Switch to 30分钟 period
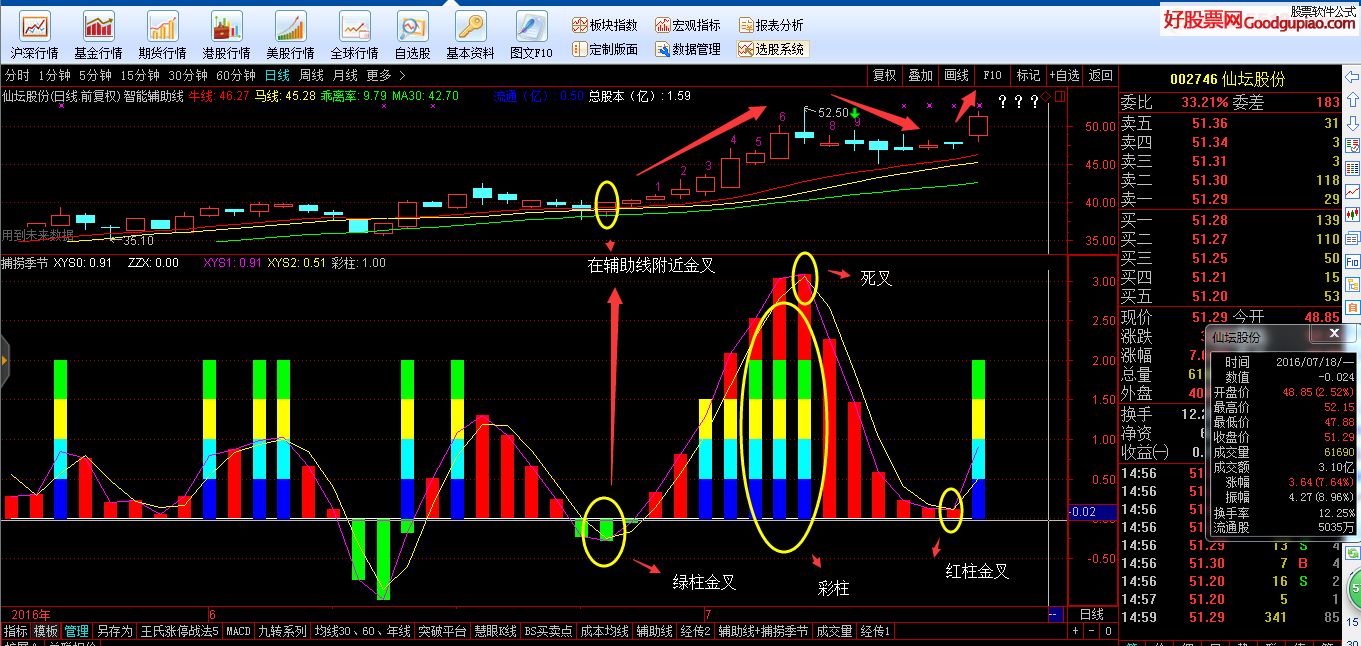The height and width of the screenshot is (646, 1361). (188, 75)
